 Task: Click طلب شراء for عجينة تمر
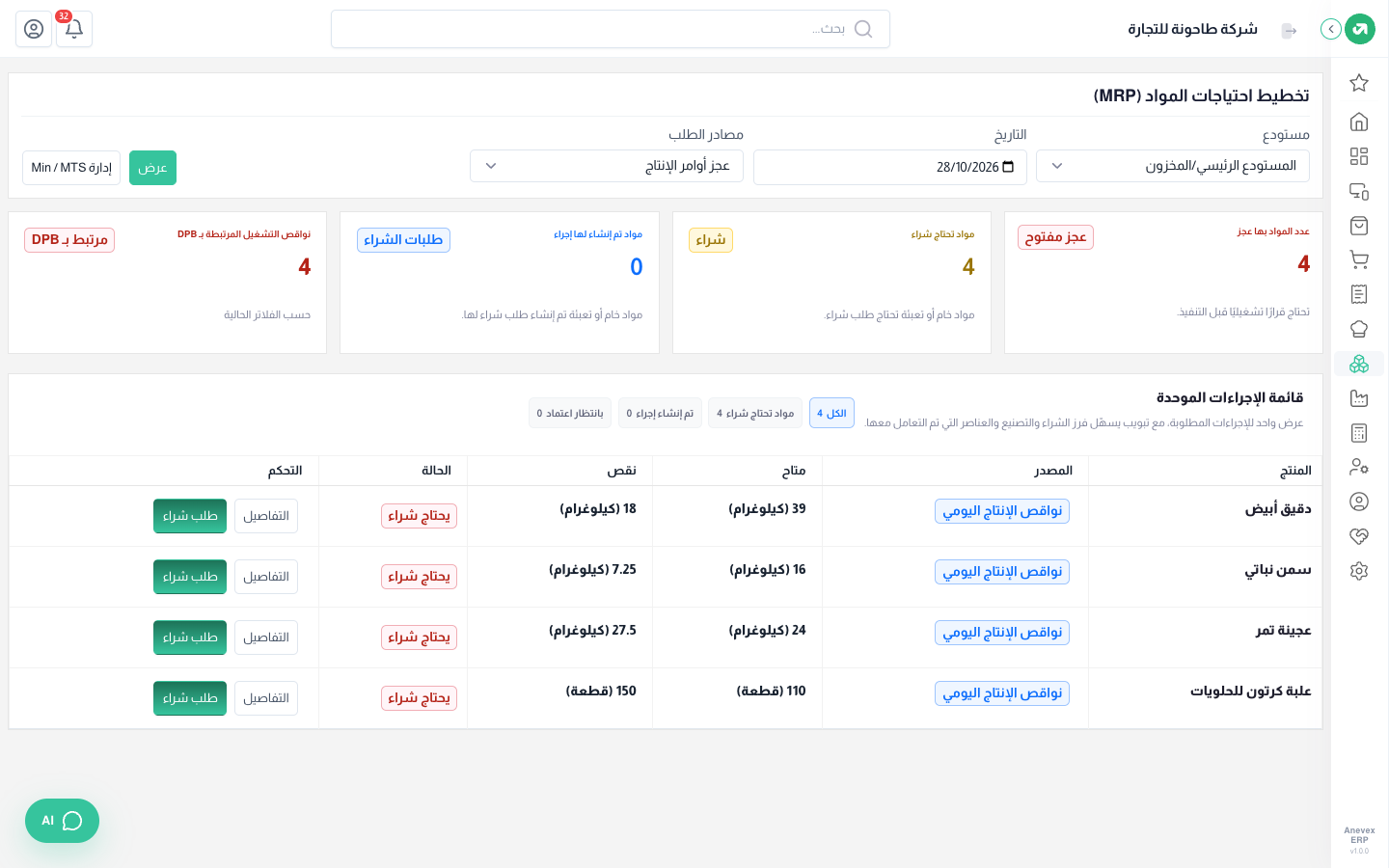point(190,637)
